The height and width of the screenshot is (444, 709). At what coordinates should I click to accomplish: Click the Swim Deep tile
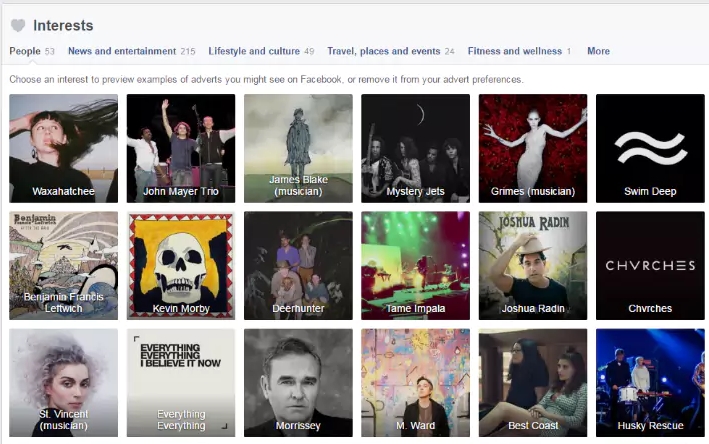650,148
